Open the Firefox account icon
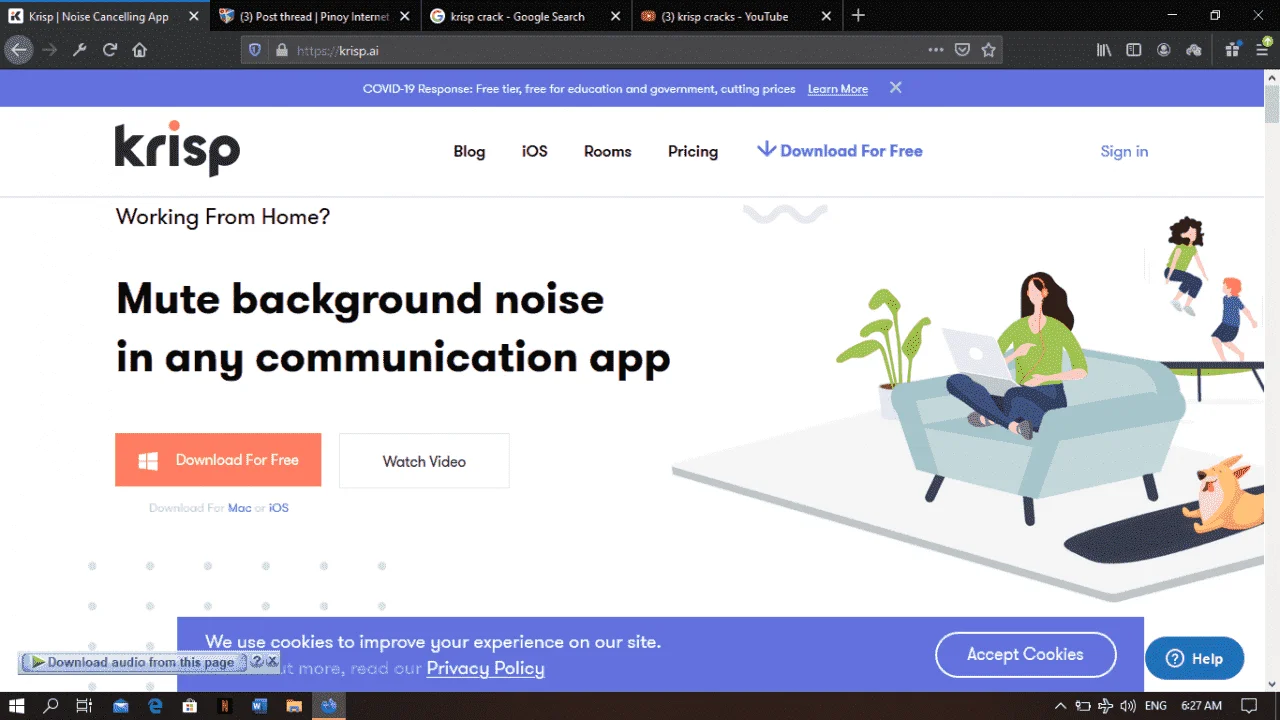 tap(1164, 50)
